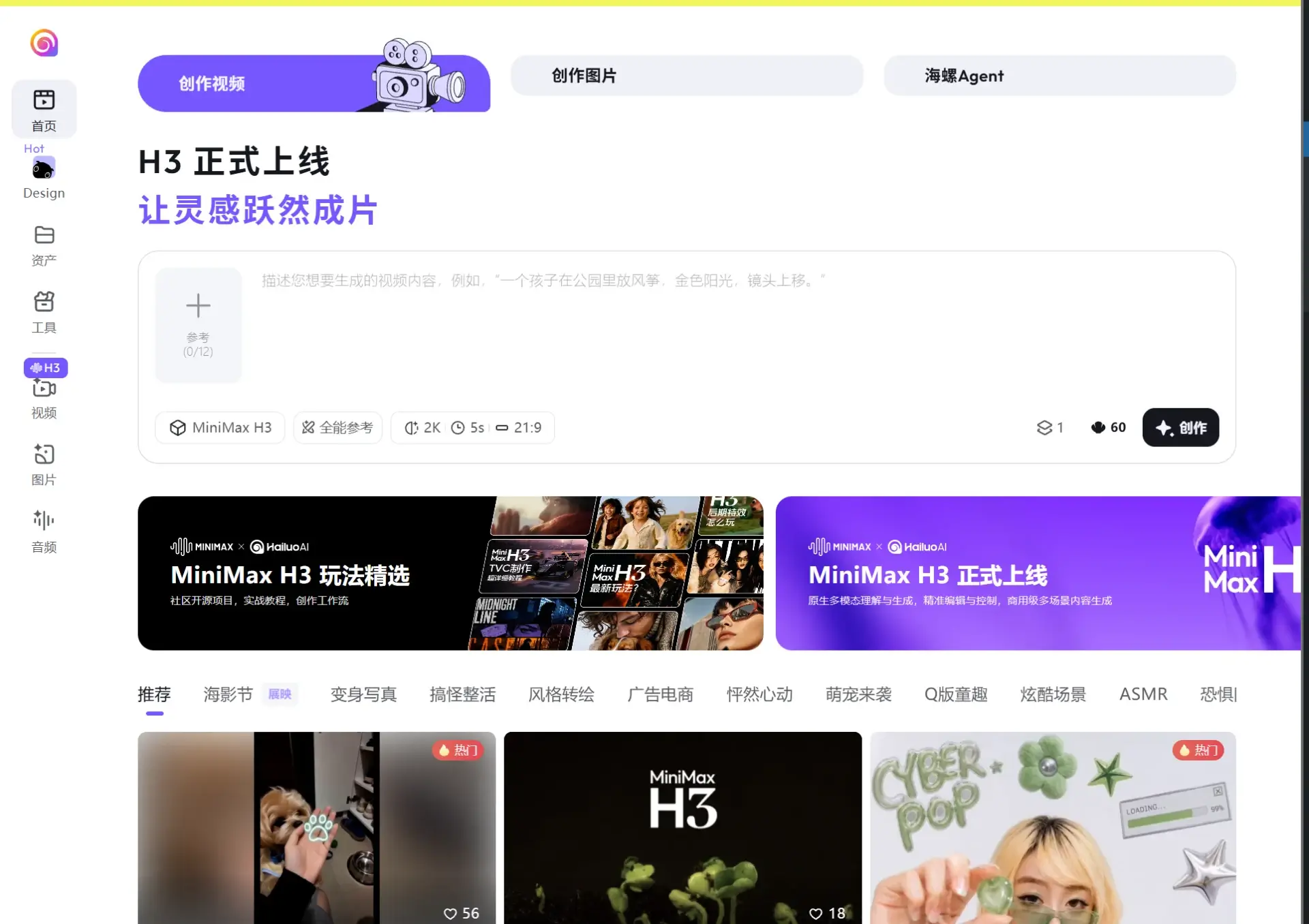Select the 创作图片 tab
The width and height of the screenshot is (1309, 924).
click(687, 76)
